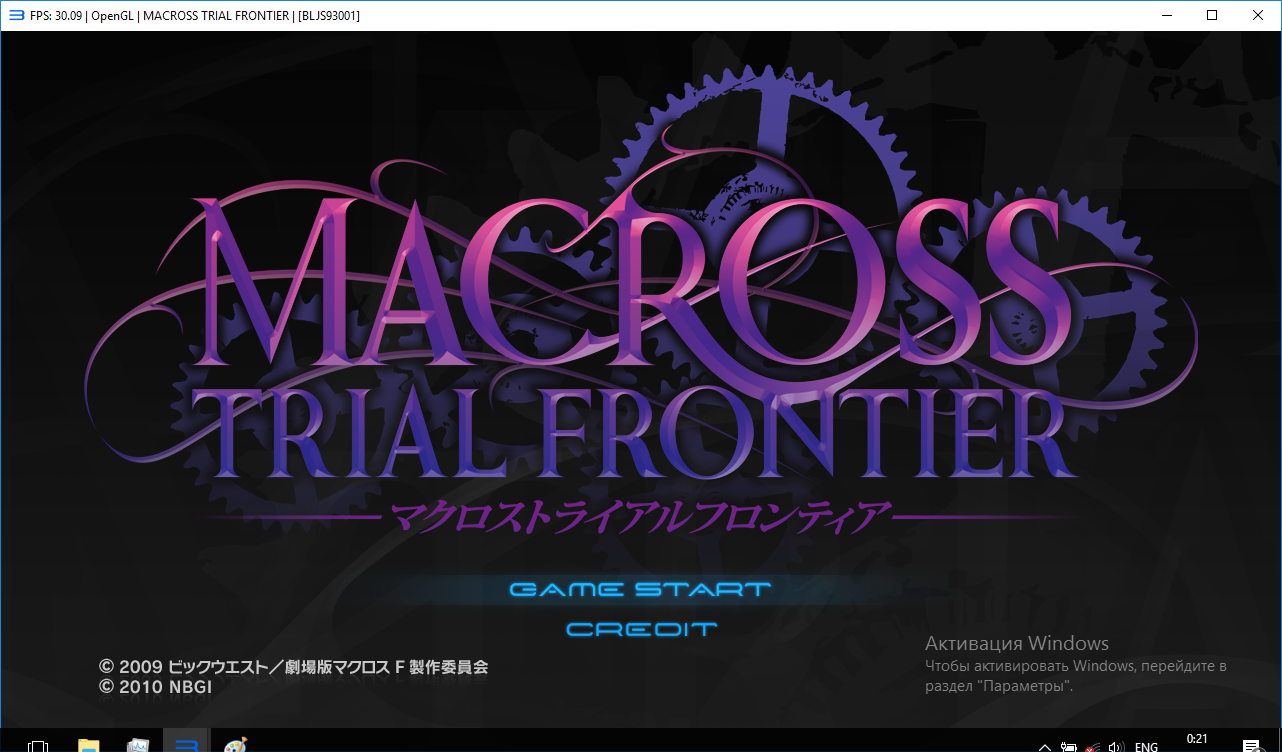Open the notification center icon
Image resolution: width=1282 pixels, height=752 pixels.
pos(1251,747)
